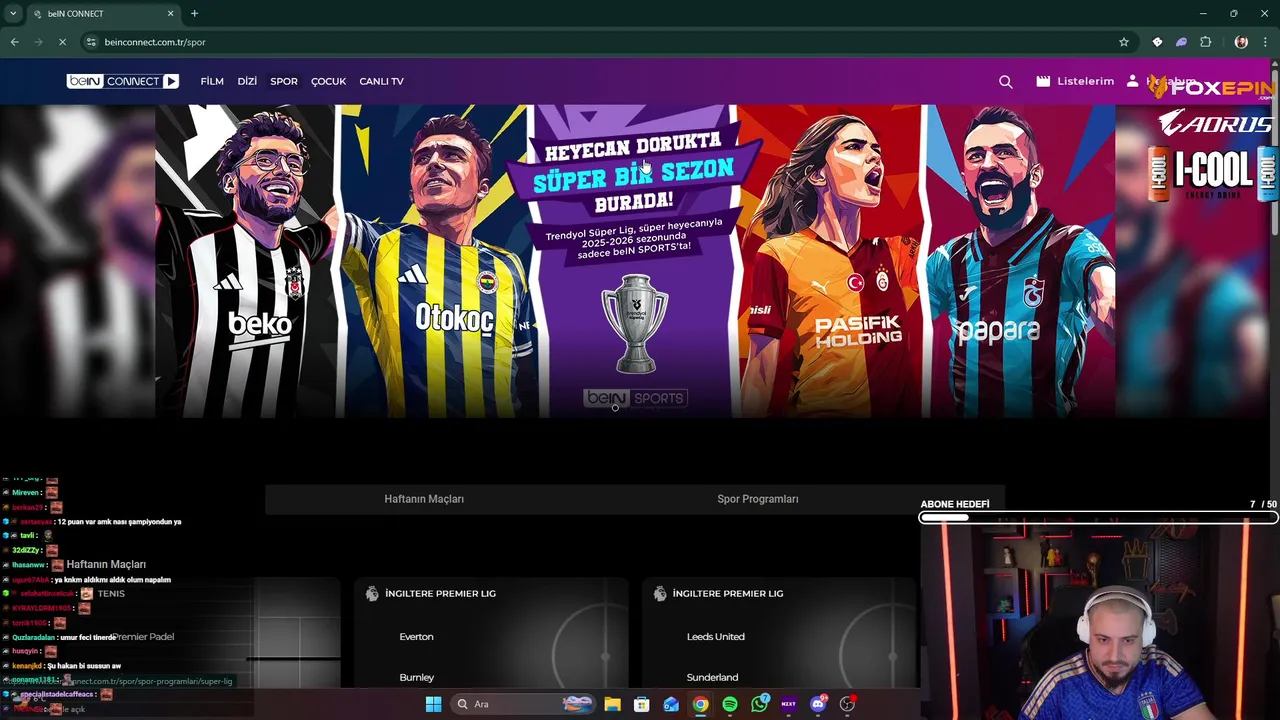Screen dimensions: 1280x720
Task: Click Premier Lig lion icon on Leeds card
Action: [x=660, y=593]
